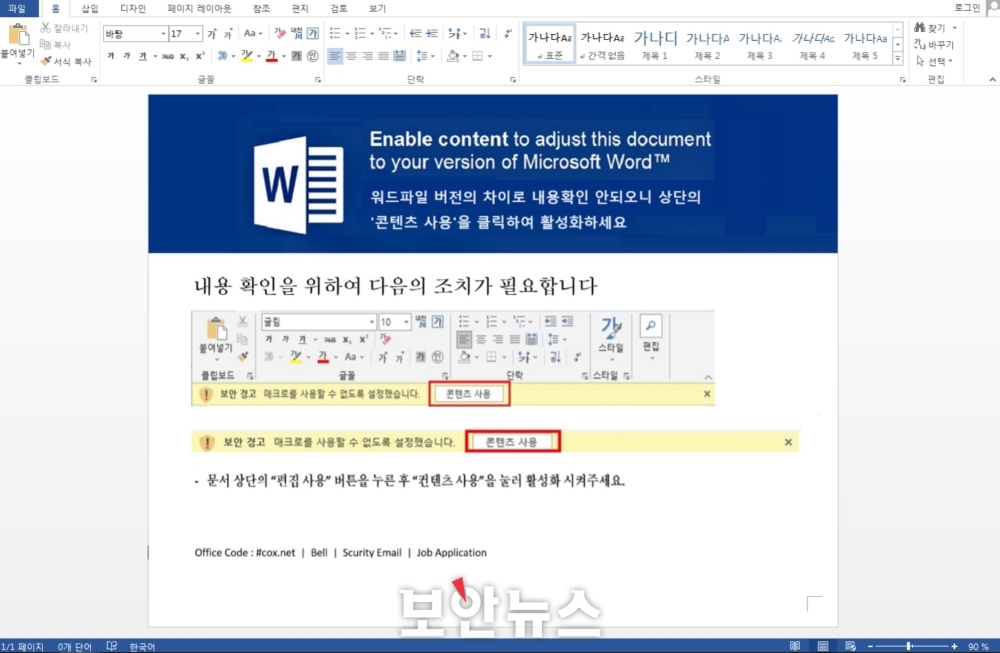Increase paragraph indent

tap(432, 33)
